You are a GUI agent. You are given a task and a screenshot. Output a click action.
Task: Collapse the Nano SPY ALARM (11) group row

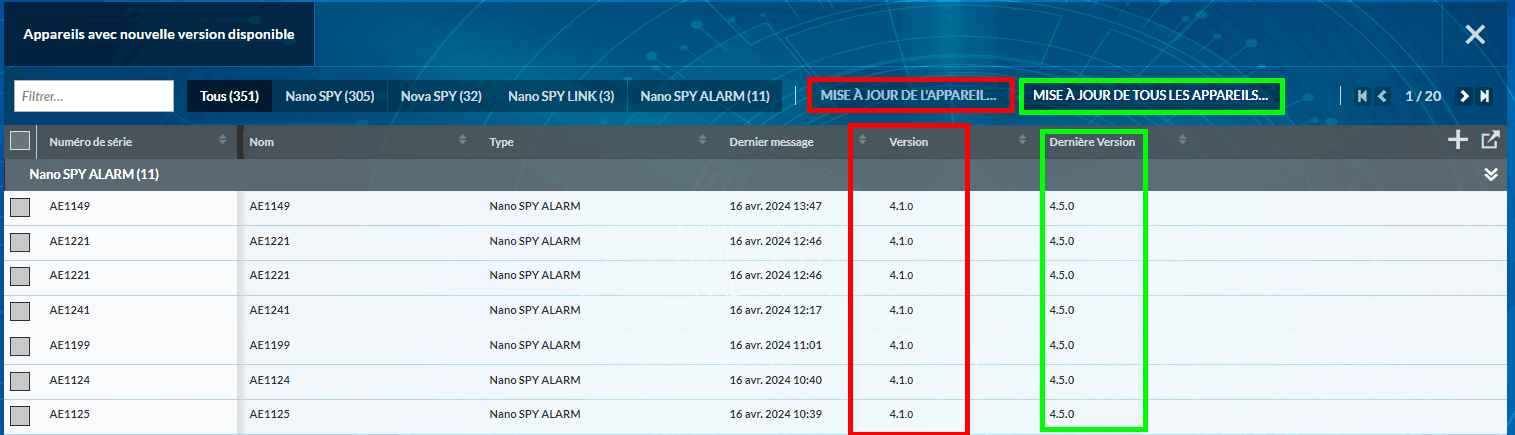(757, 175)
